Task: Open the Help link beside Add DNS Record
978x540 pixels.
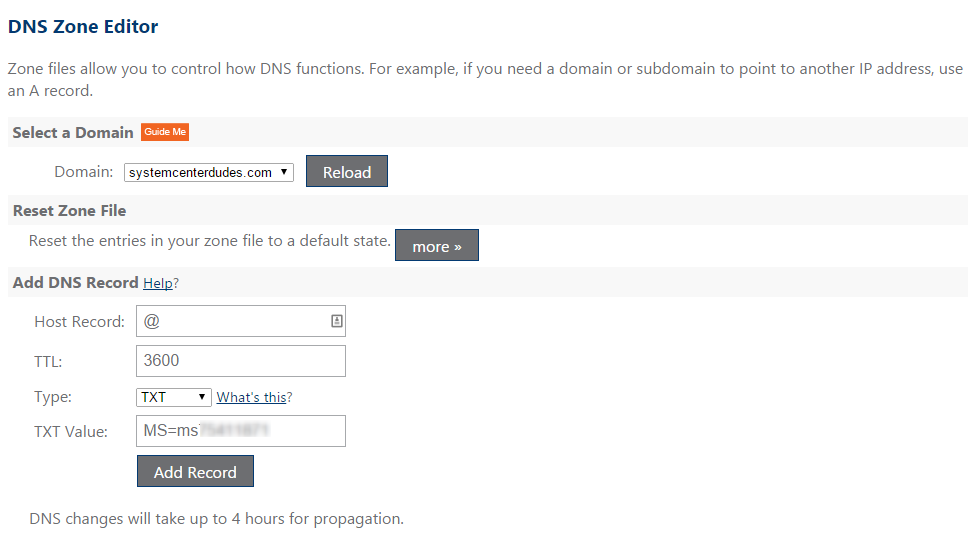Action: click(x=158, y=283)
